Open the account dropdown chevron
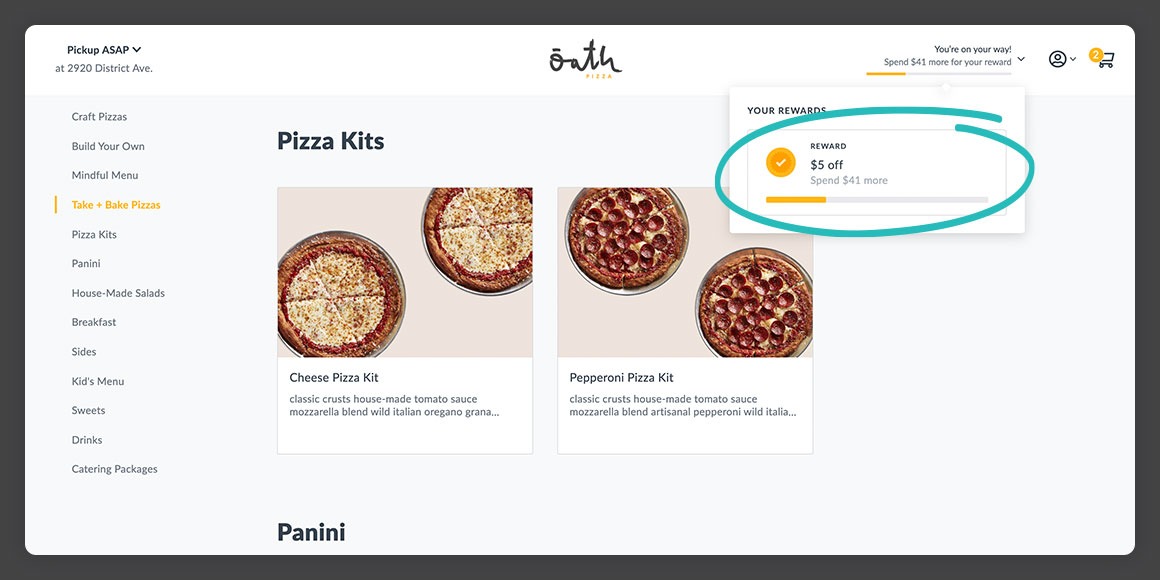The height and width of the screenshot is (580, 1160). click(1075, 59)
